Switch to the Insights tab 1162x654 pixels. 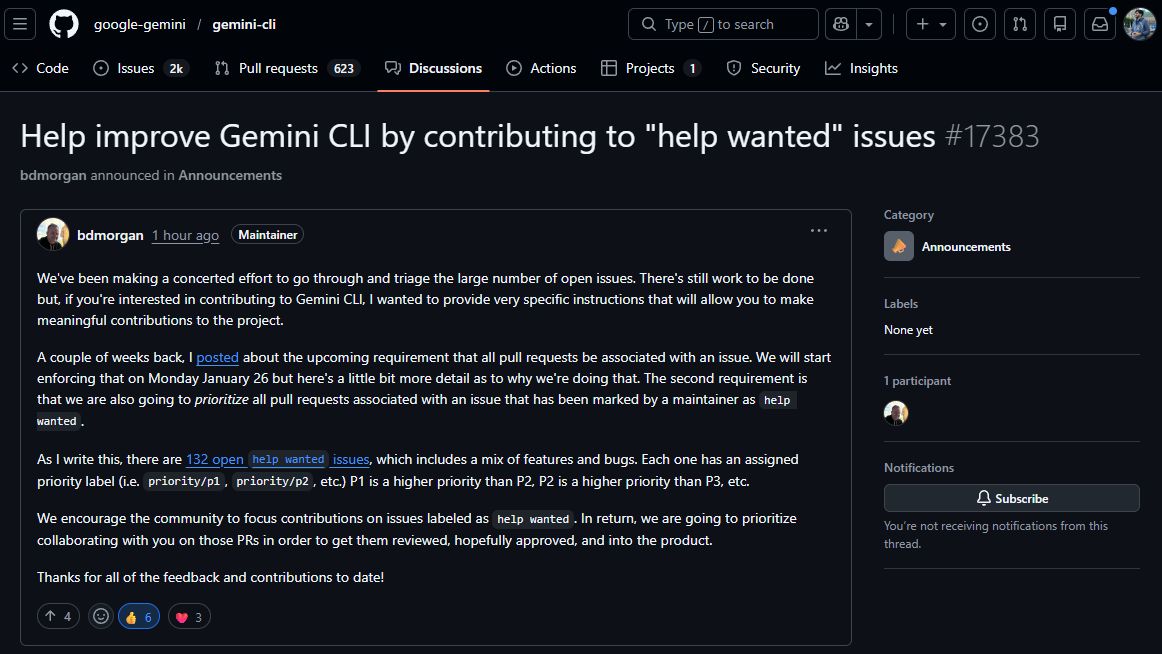click(x=861, y=68)
